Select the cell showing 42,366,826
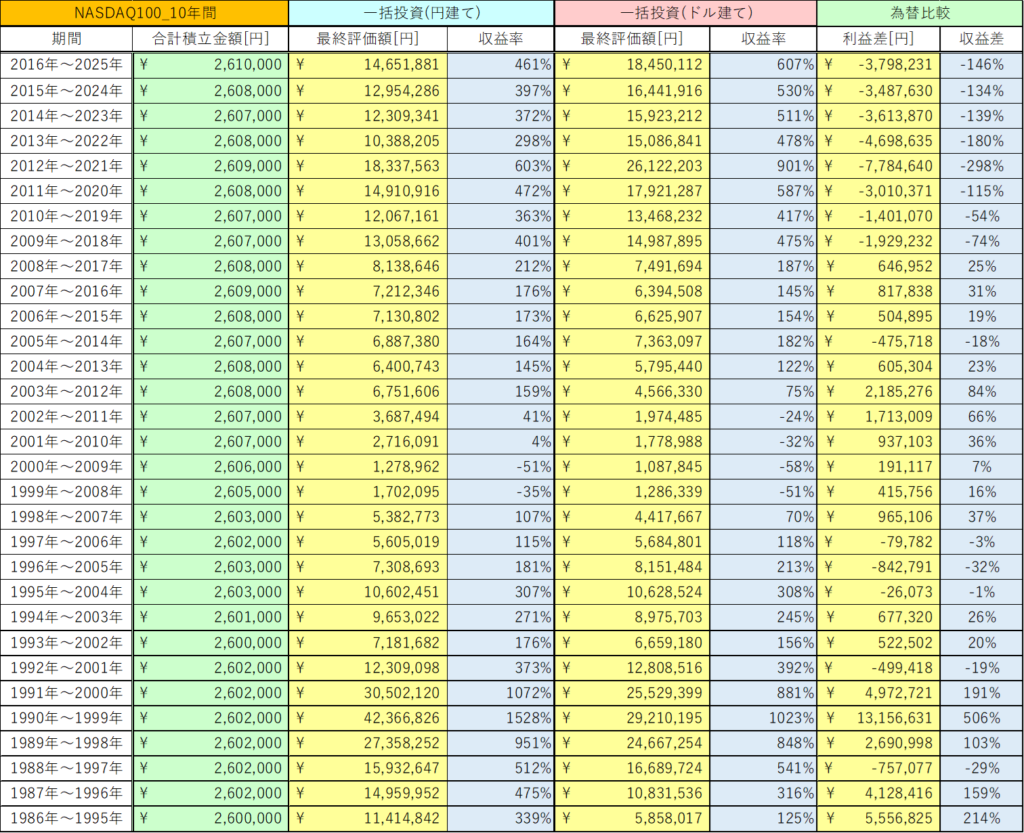The image size is (1024, 833). point(368,718)
